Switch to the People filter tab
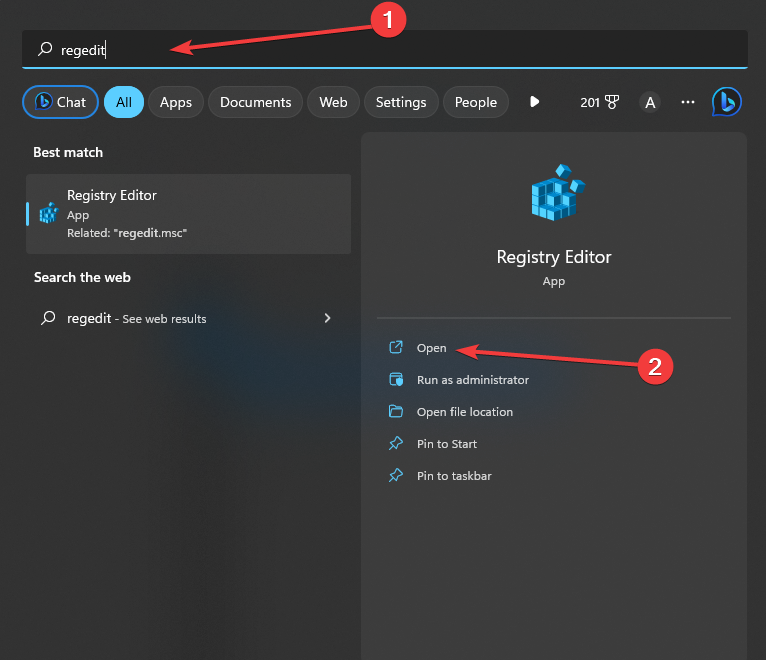 coord(476,102)
